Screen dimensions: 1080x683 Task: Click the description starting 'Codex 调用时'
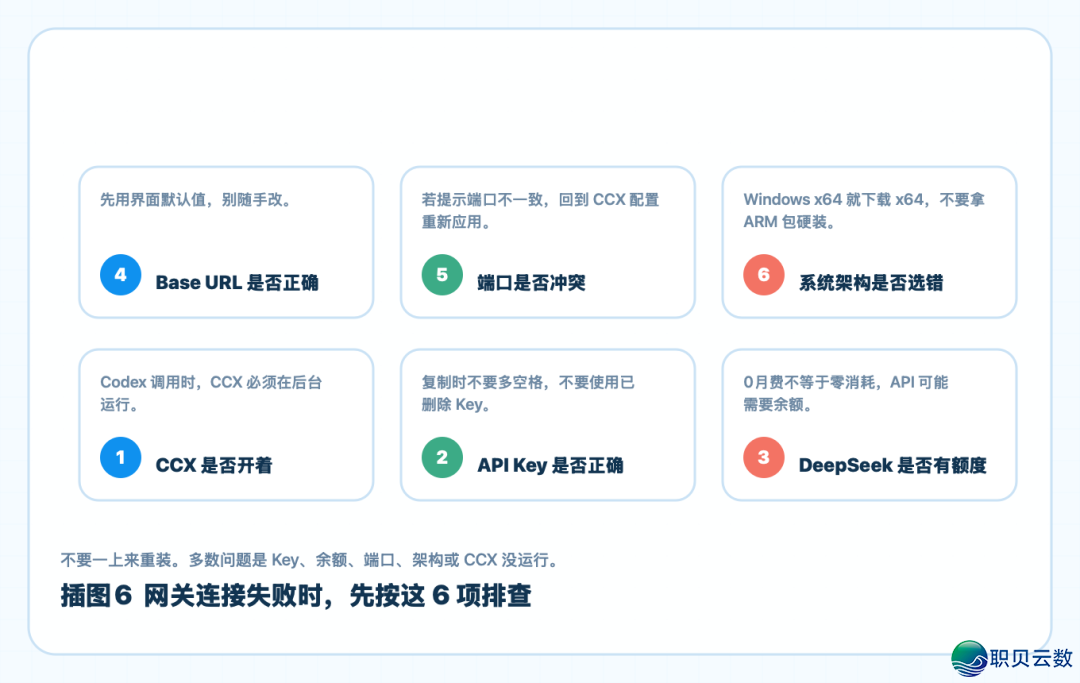click(x=211, y=393)
